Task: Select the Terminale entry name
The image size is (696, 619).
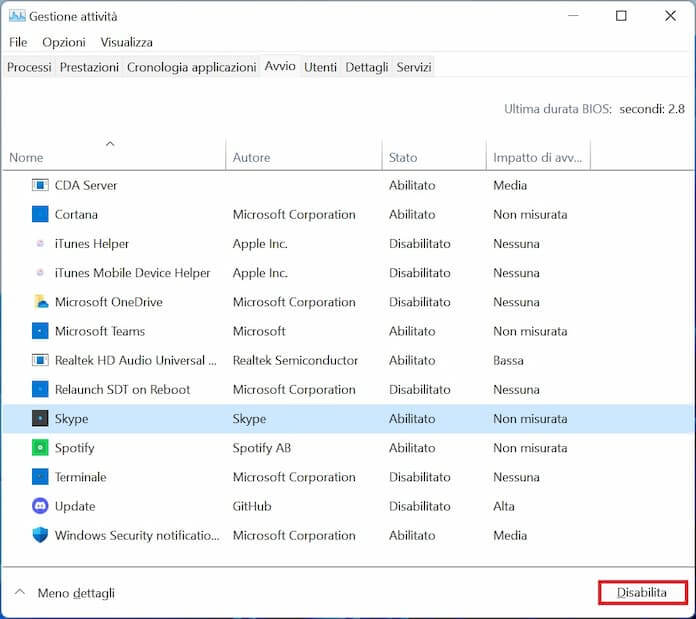Action: pyautogui.click(x=81, y=477)
